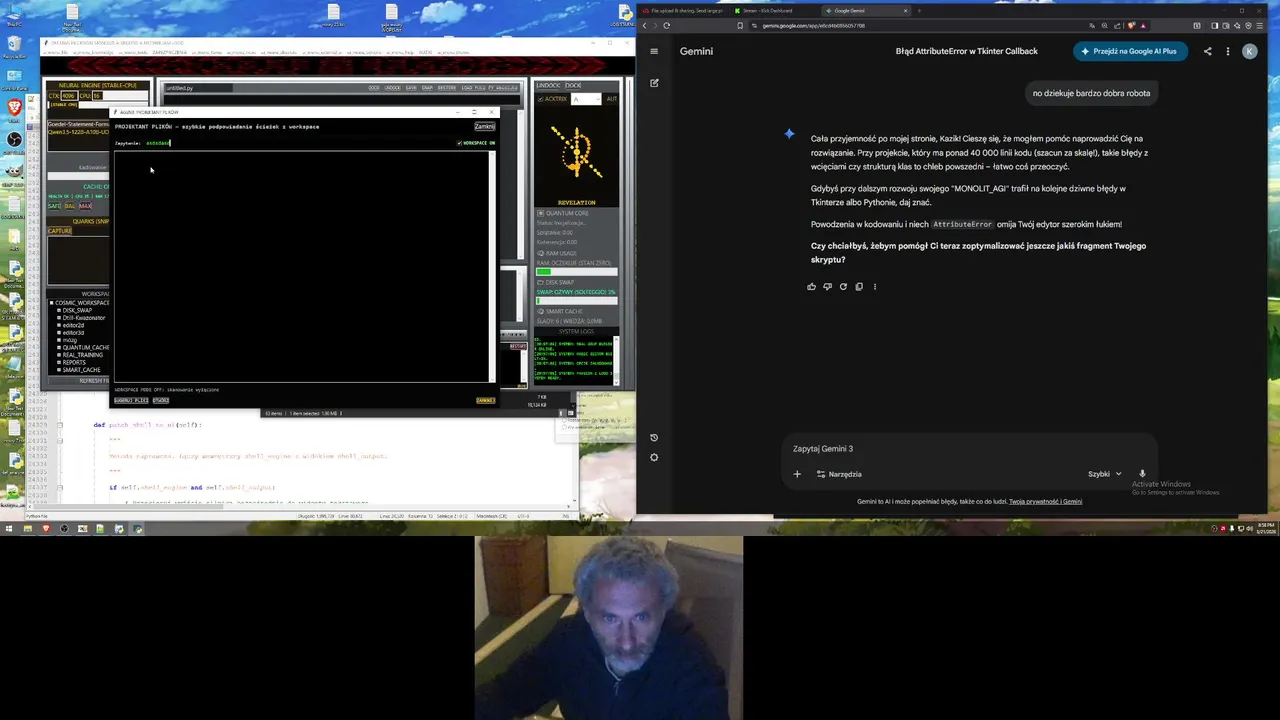Click vertical scrollbar of Projektant results

[x=492, y=267]
